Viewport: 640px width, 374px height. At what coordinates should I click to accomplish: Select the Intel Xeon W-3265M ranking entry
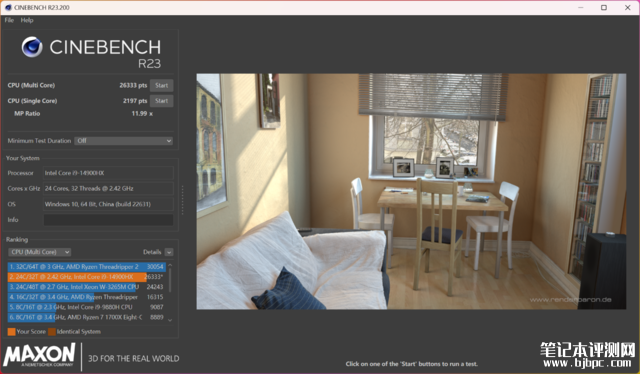coord(87,287)
